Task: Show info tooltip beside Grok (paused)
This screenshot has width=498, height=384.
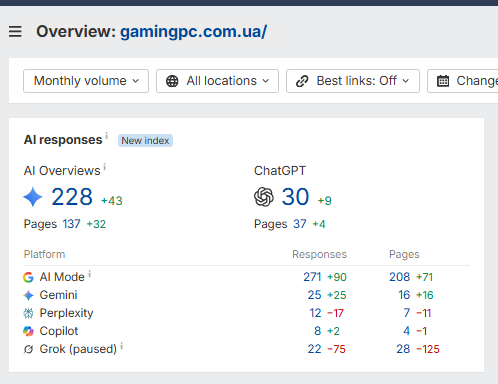Action: 122,346
